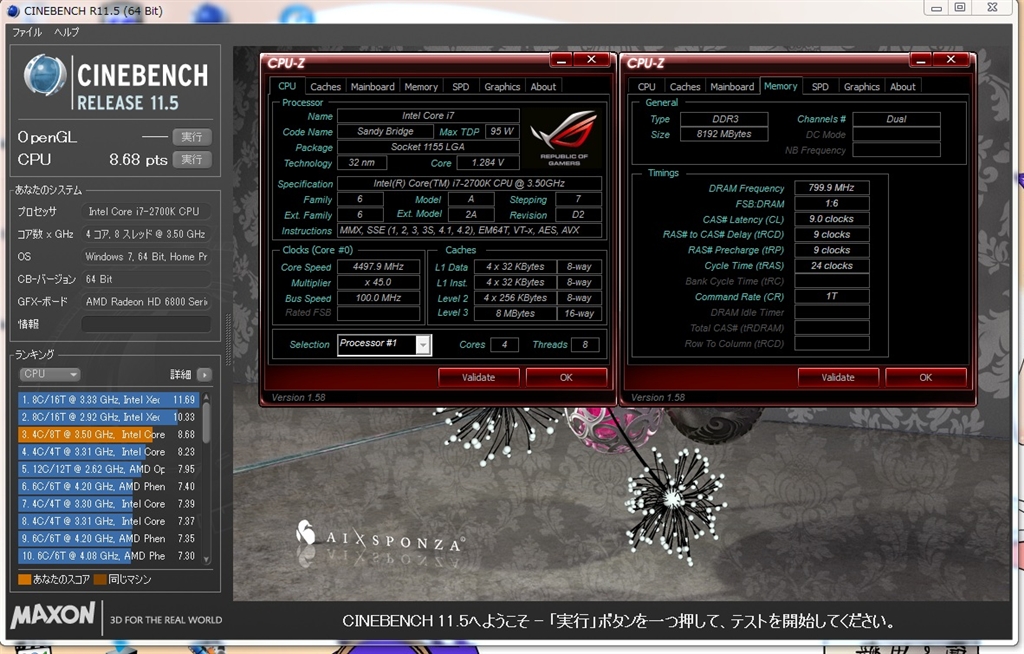Click the Republic of Gamers logo

point(564,138)
